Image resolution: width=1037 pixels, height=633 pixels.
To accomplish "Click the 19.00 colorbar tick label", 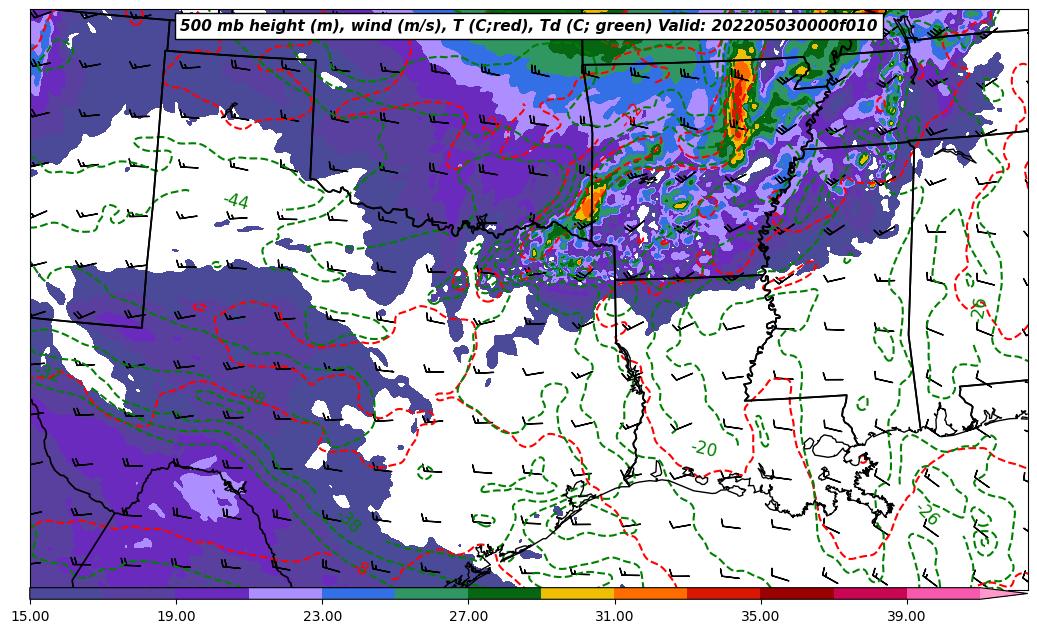I will [x=176, y=616].
